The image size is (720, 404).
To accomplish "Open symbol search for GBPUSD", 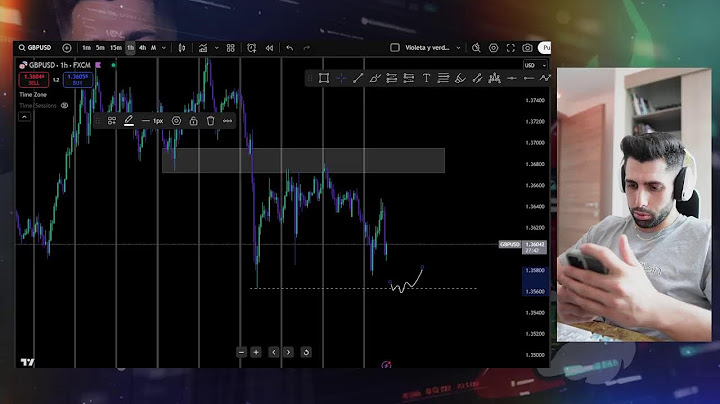I will click(x=35, y=48).
